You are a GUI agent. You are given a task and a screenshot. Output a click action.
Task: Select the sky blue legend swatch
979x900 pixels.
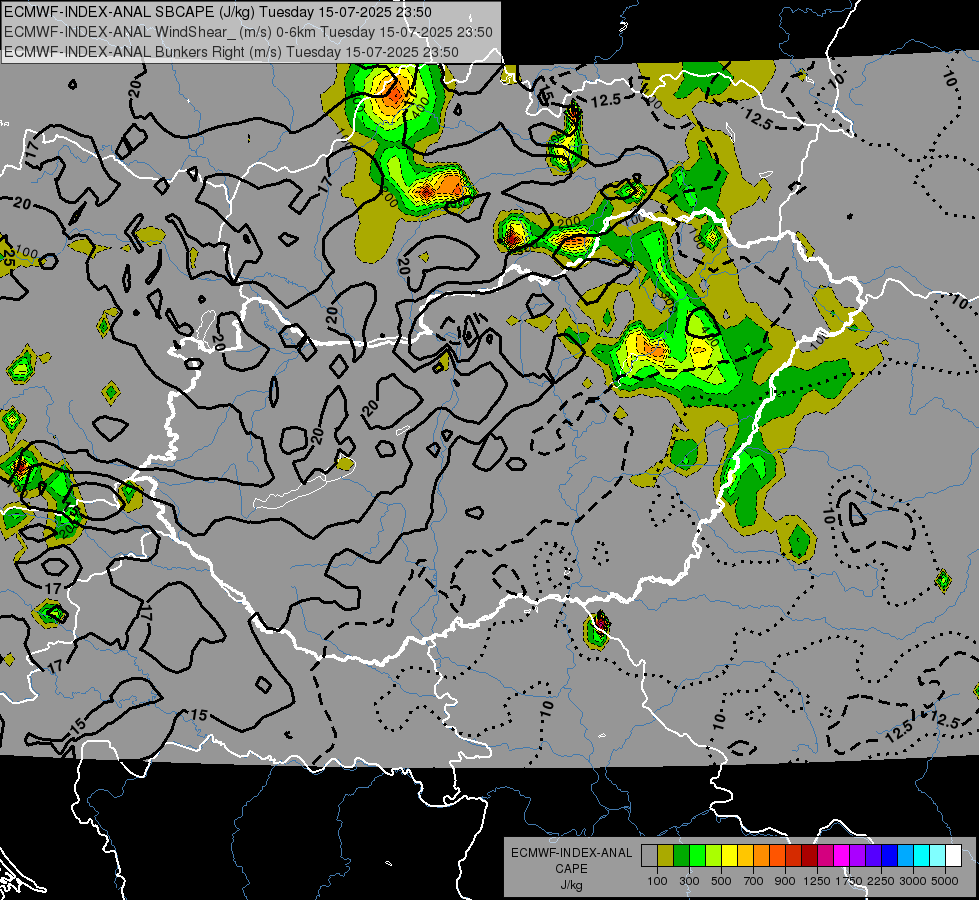[906, 855]
